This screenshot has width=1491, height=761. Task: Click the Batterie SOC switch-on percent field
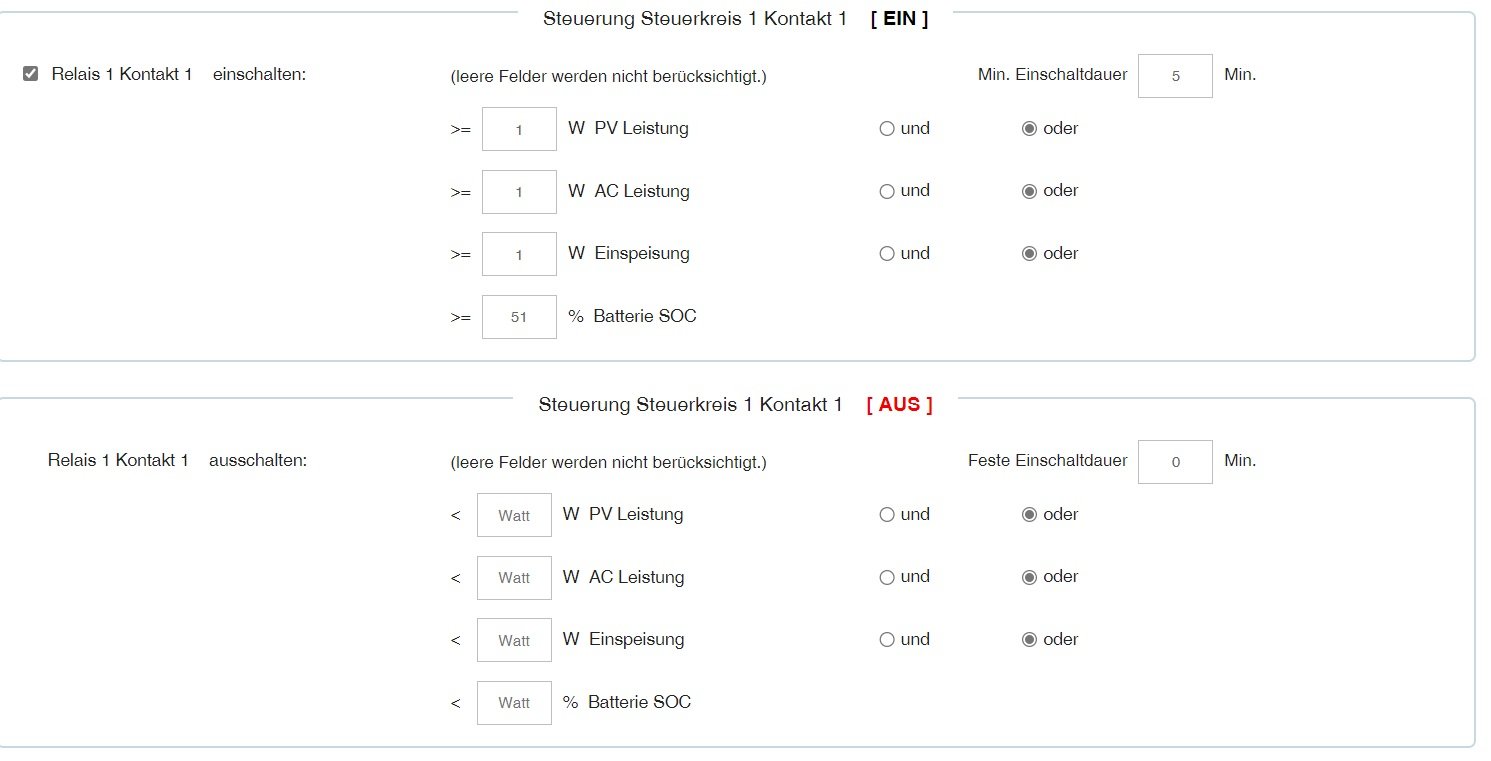pyautogui.click(x=519, y=317)
